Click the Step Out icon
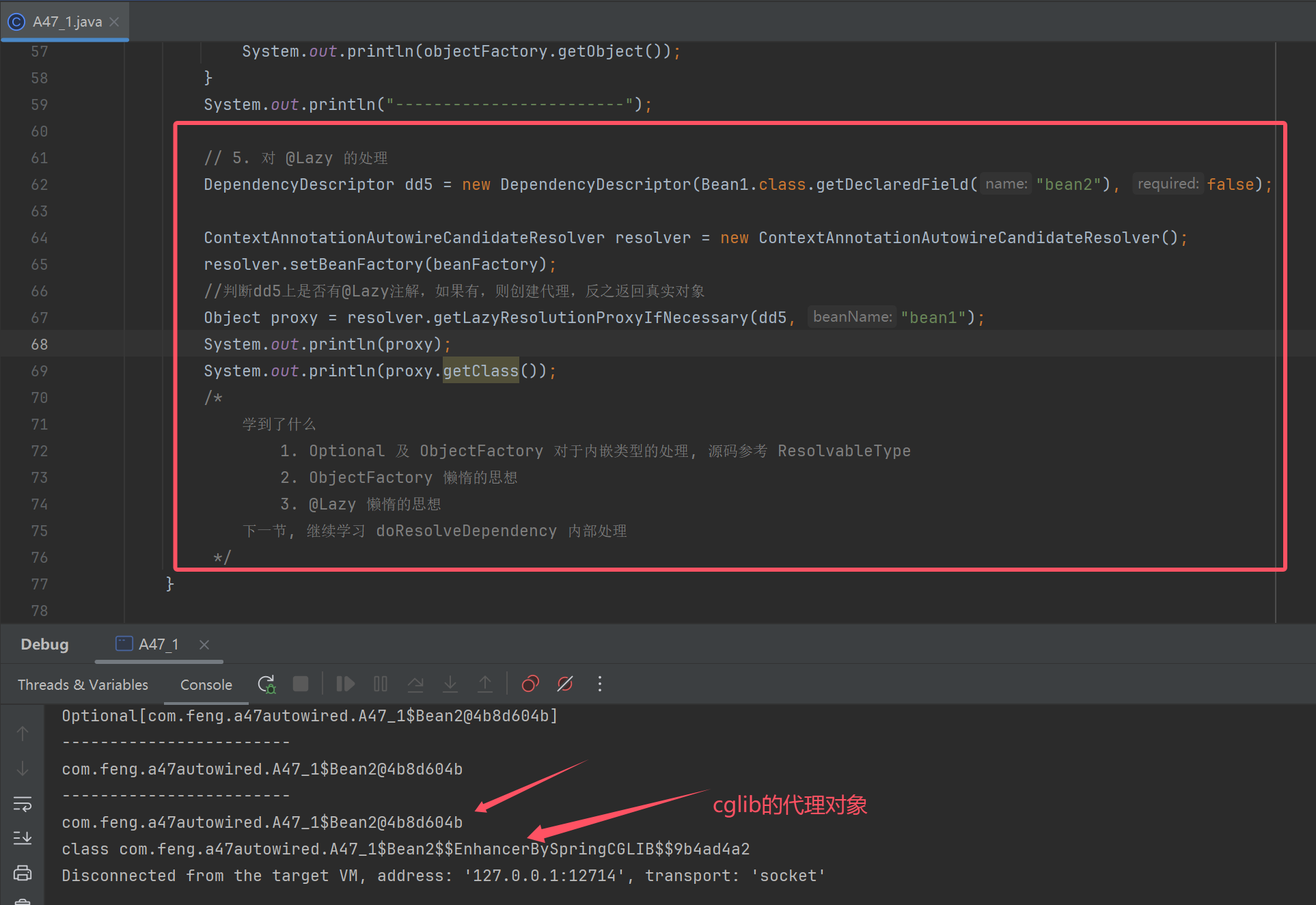 tap(485, 684)
